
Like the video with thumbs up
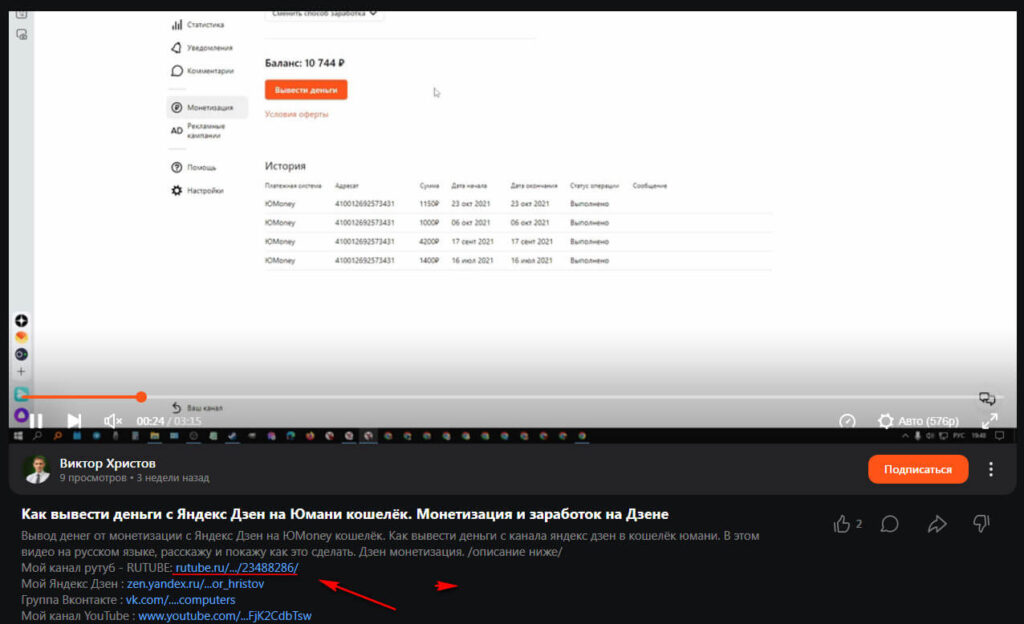(x=842, y=523)
